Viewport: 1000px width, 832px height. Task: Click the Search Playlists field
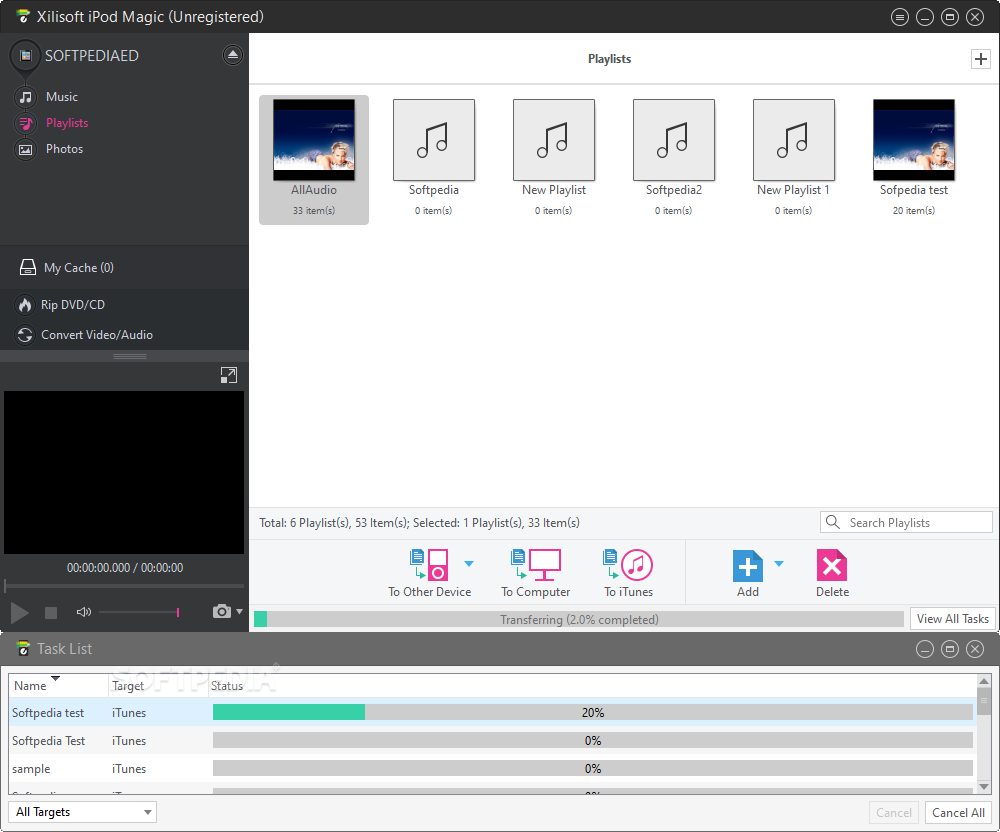pyautogui.click(x=906, y=522)
